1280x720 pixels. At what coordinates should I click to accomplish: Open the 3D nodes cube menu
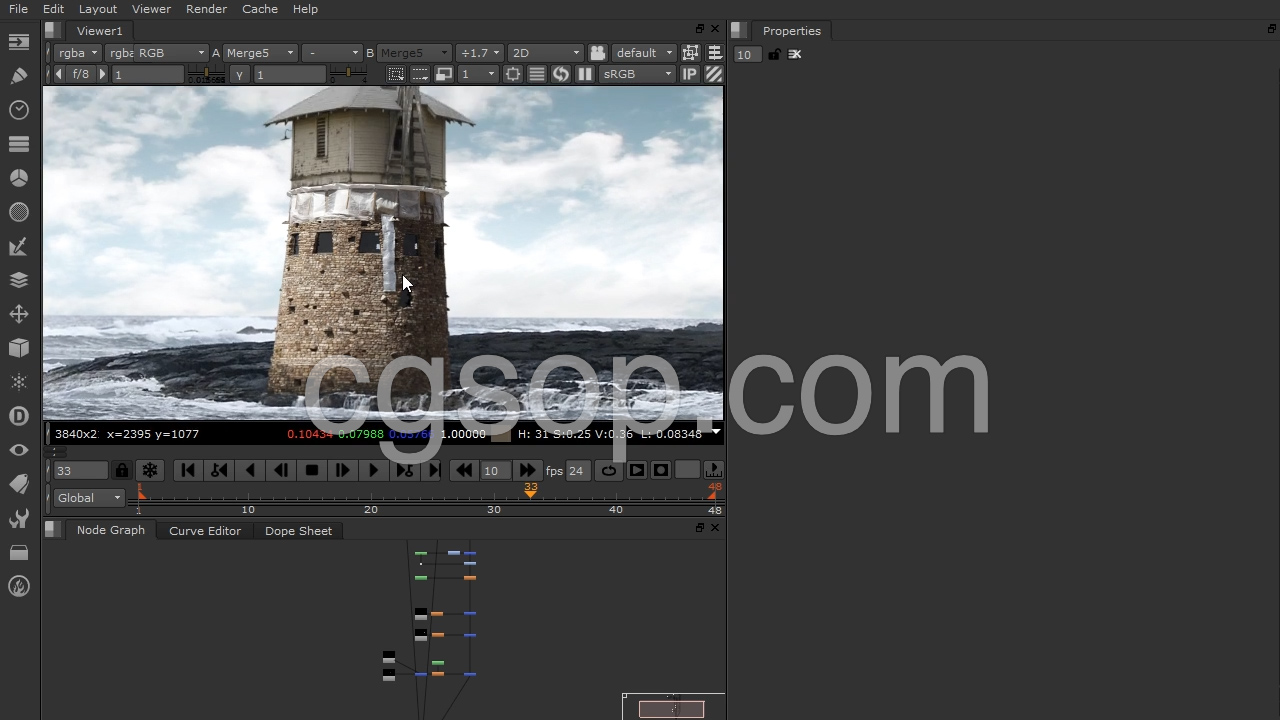[x=19, y=348]
